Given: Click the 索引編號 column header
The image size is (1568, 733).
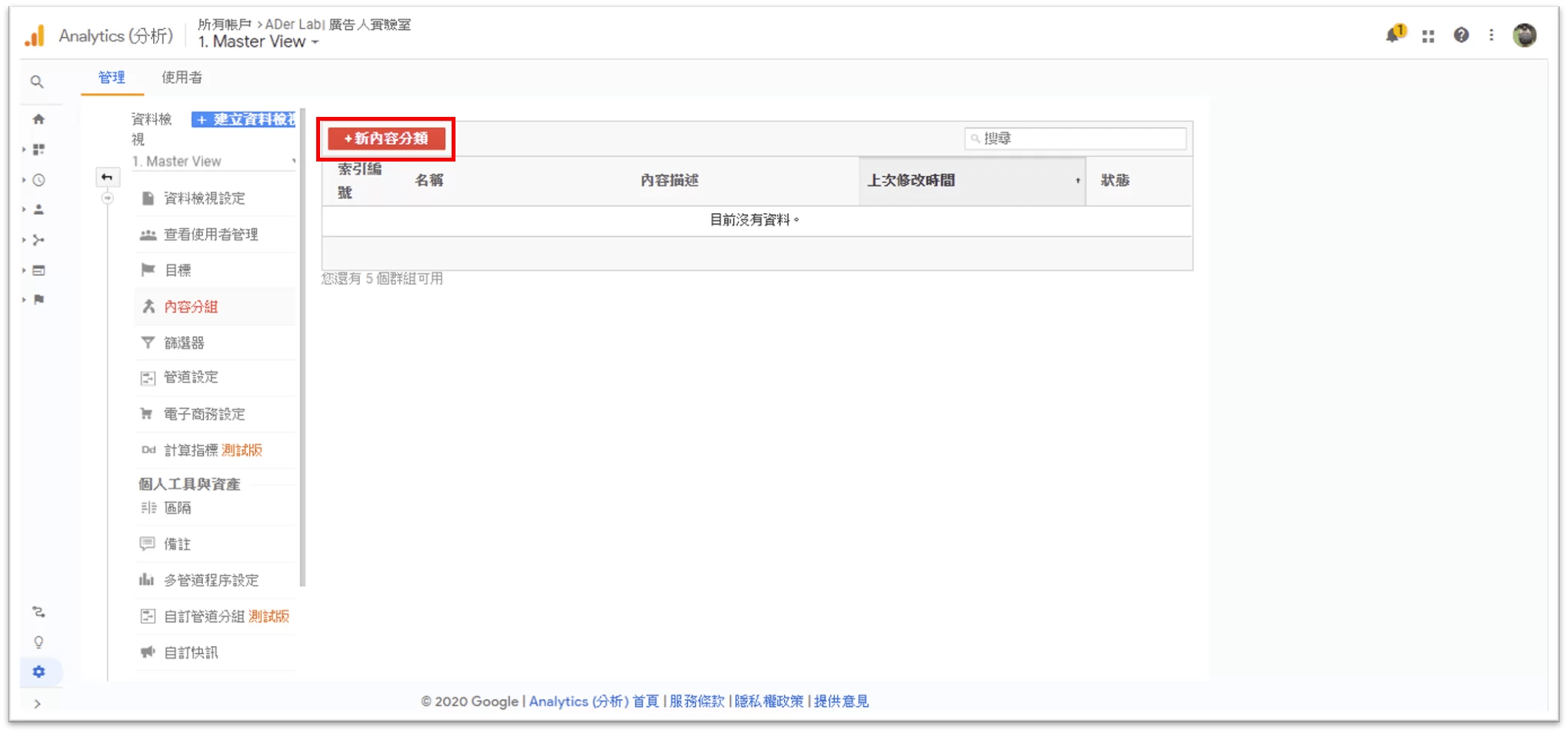Looking at the screenshot, I should 359,181.
